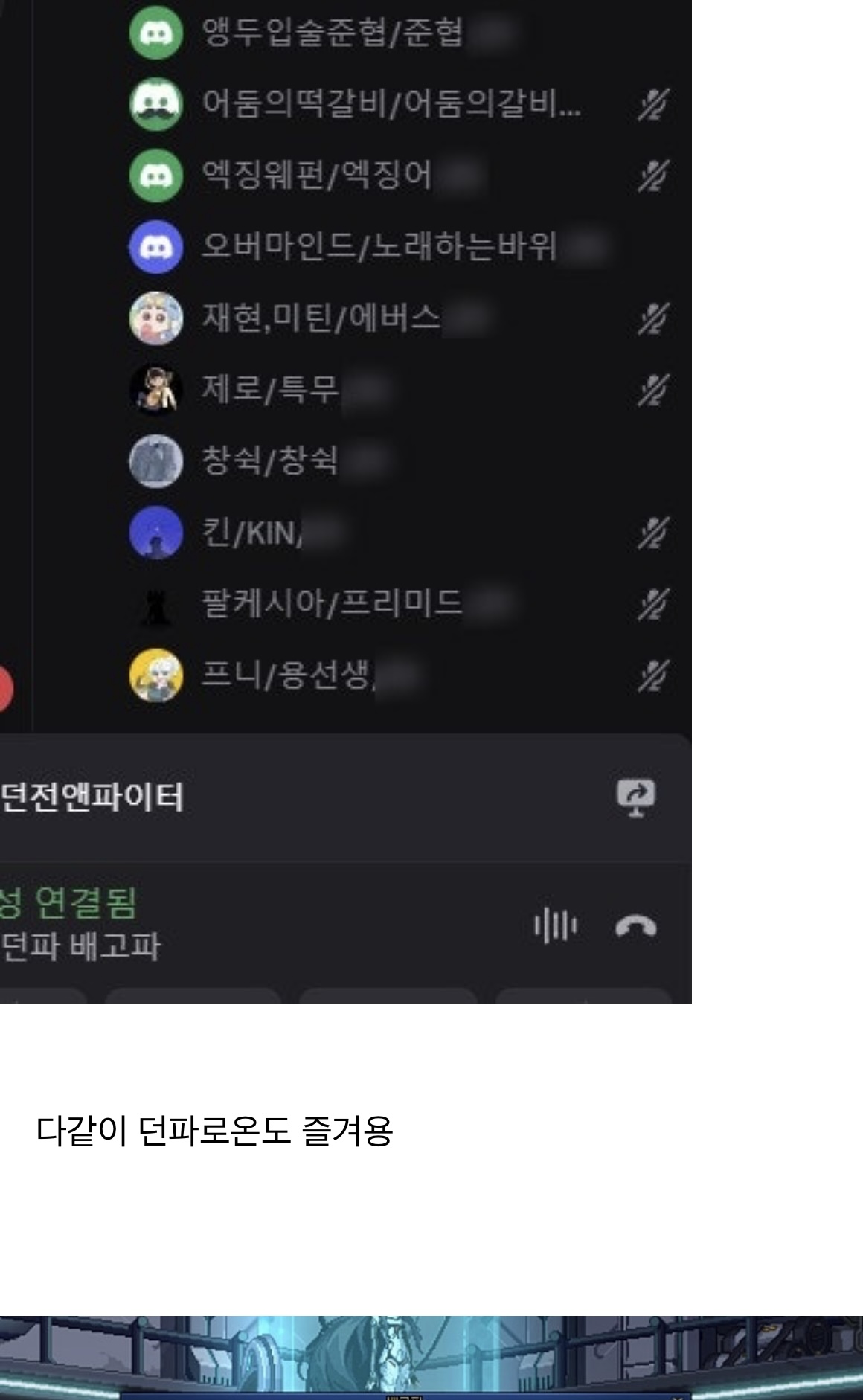Click the dark avatar of 킨/KIN
Viewport: 863px width, 1400px height.
point(155,532)
